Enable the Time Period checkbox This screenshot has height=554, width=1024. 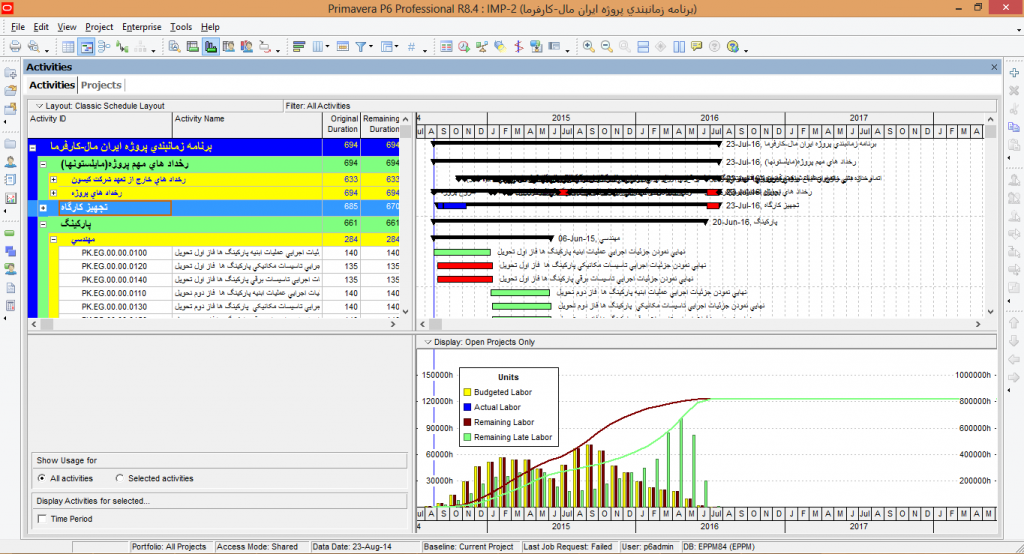42,518
